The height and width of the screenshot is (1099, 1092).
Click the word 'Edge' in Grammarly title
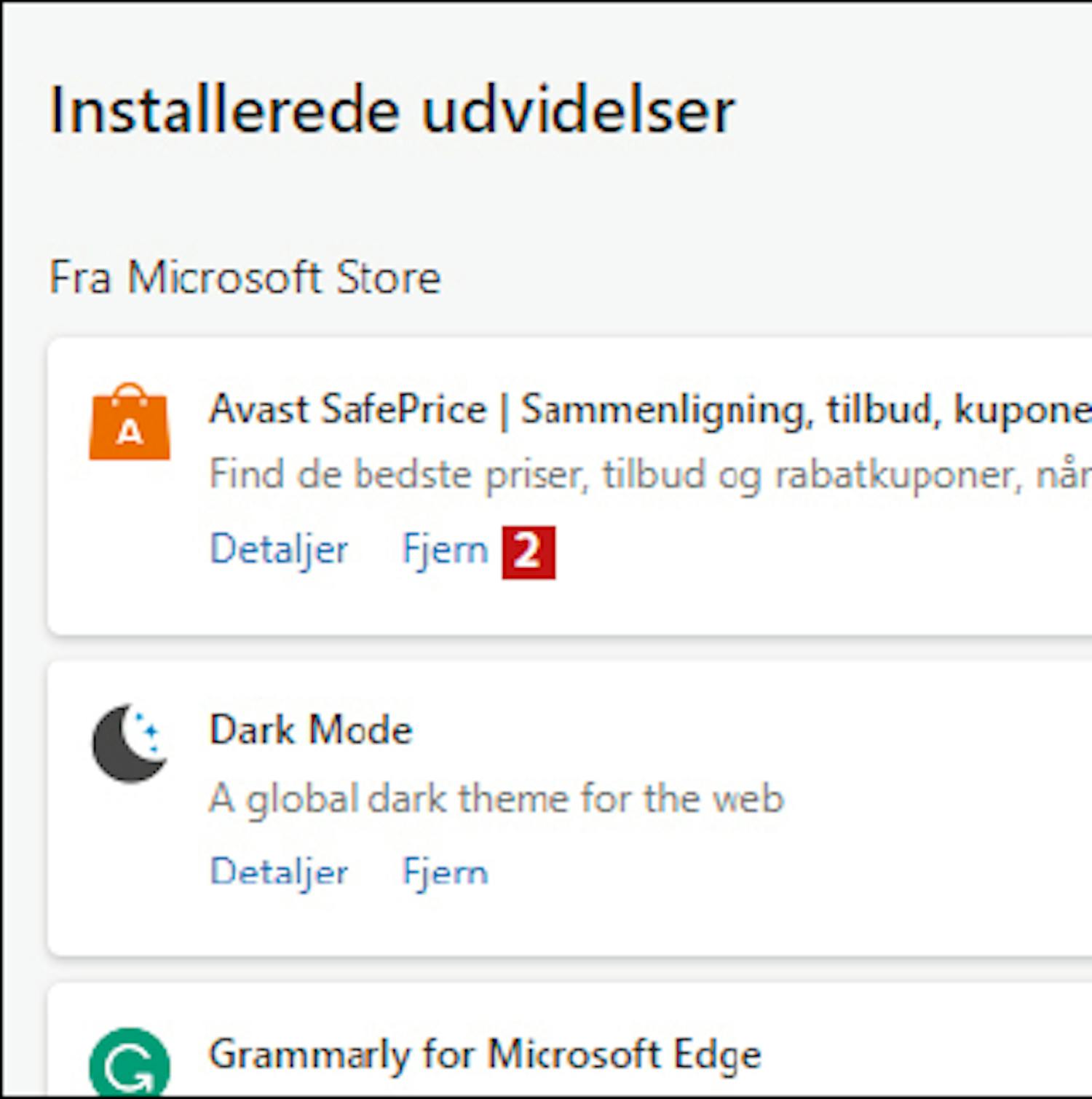point(716,1055)
